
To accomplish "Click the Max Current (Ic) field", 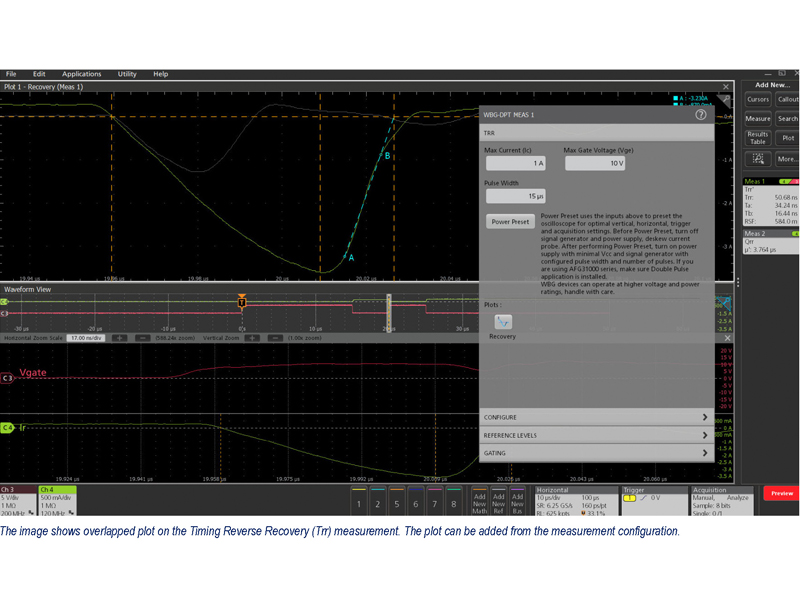I will click(516, 163).
